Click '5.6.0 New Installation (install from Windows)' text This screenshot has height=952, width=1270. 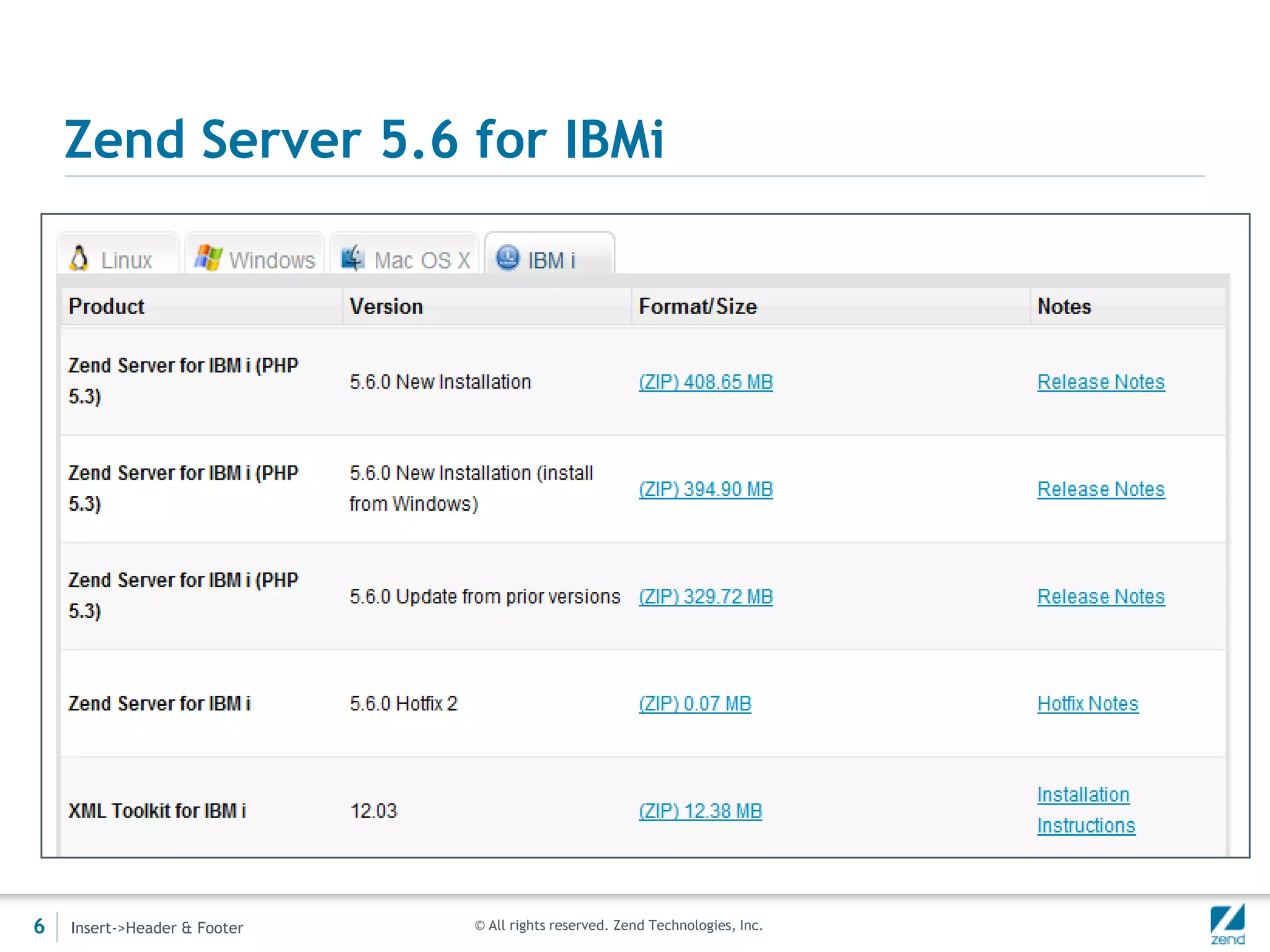[471, 488]
